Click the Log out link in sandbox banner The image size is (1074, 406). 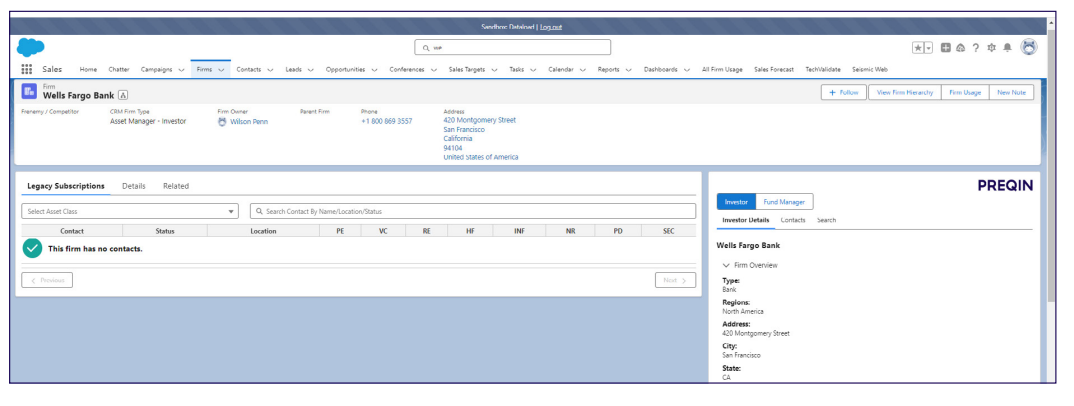pyautogui.click(x=551, y=27)
